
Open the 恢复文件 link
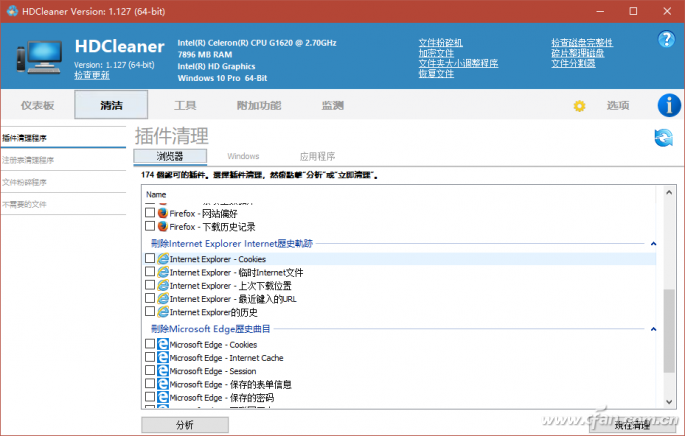coord(436,74)
